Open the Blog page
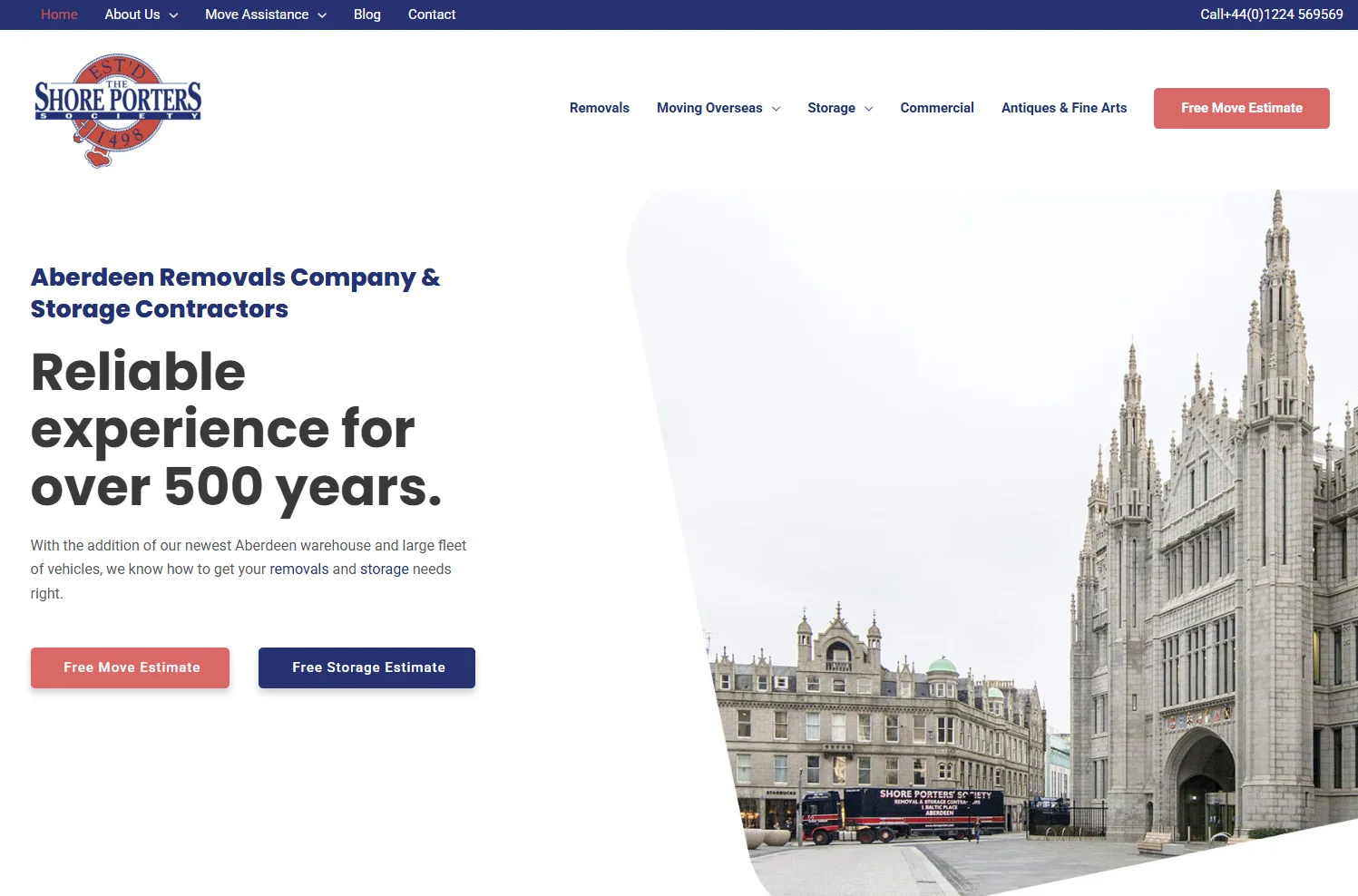The height and width of the screenshot is (896, 1358). tap(366, 15)
